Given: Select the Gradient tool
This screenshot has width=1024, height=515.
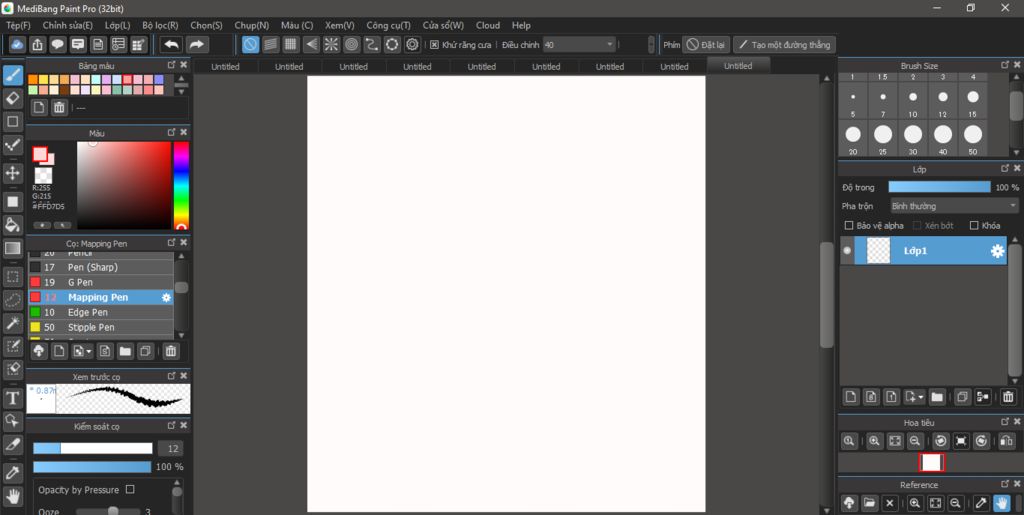Looking at the screenshot, I should pos(12,248).
